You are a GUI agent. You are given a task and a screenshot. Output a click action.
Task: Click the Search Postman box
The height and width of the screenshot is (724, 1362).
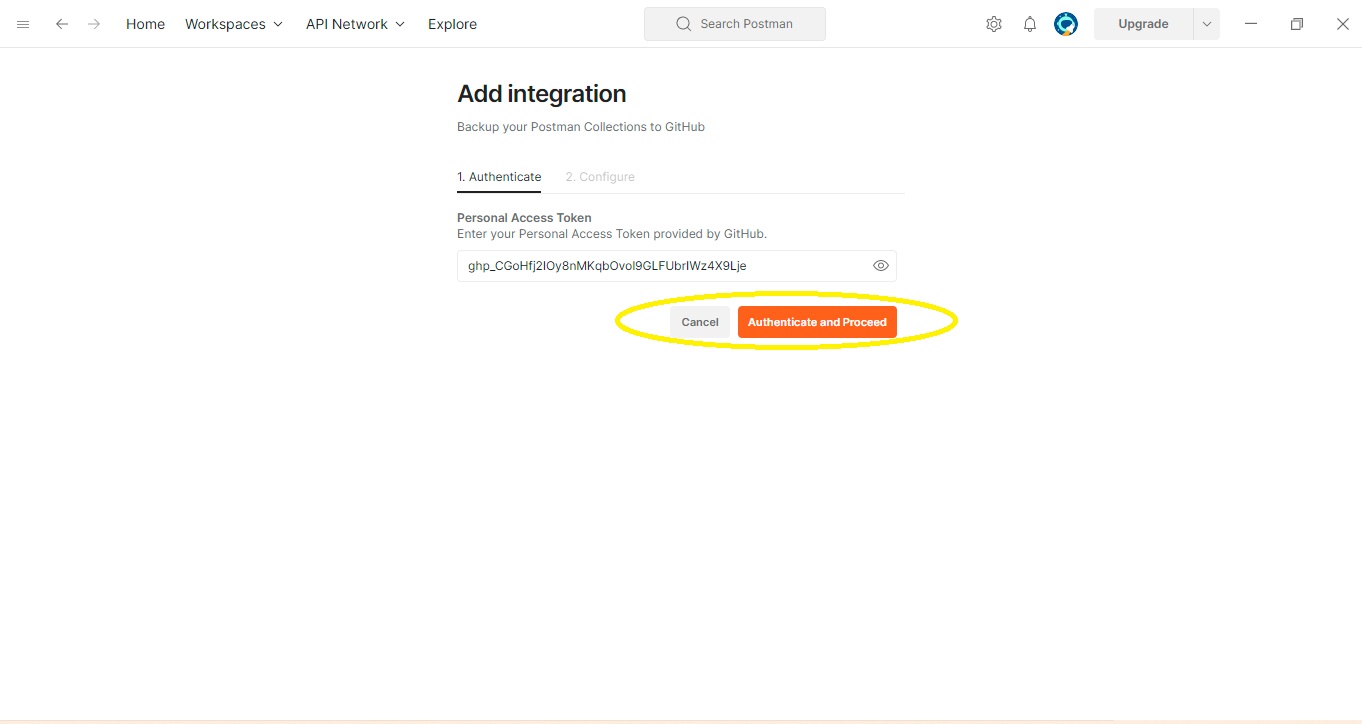[x=746, y=24]
